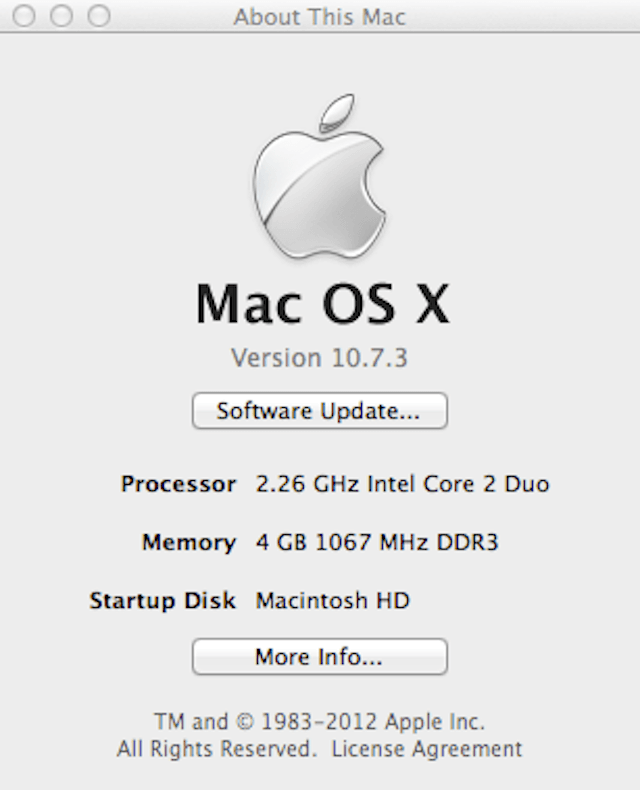The width and height of the screenshot is (640, 790).
Task: Click the About This Mac window title
Action: 319,17
